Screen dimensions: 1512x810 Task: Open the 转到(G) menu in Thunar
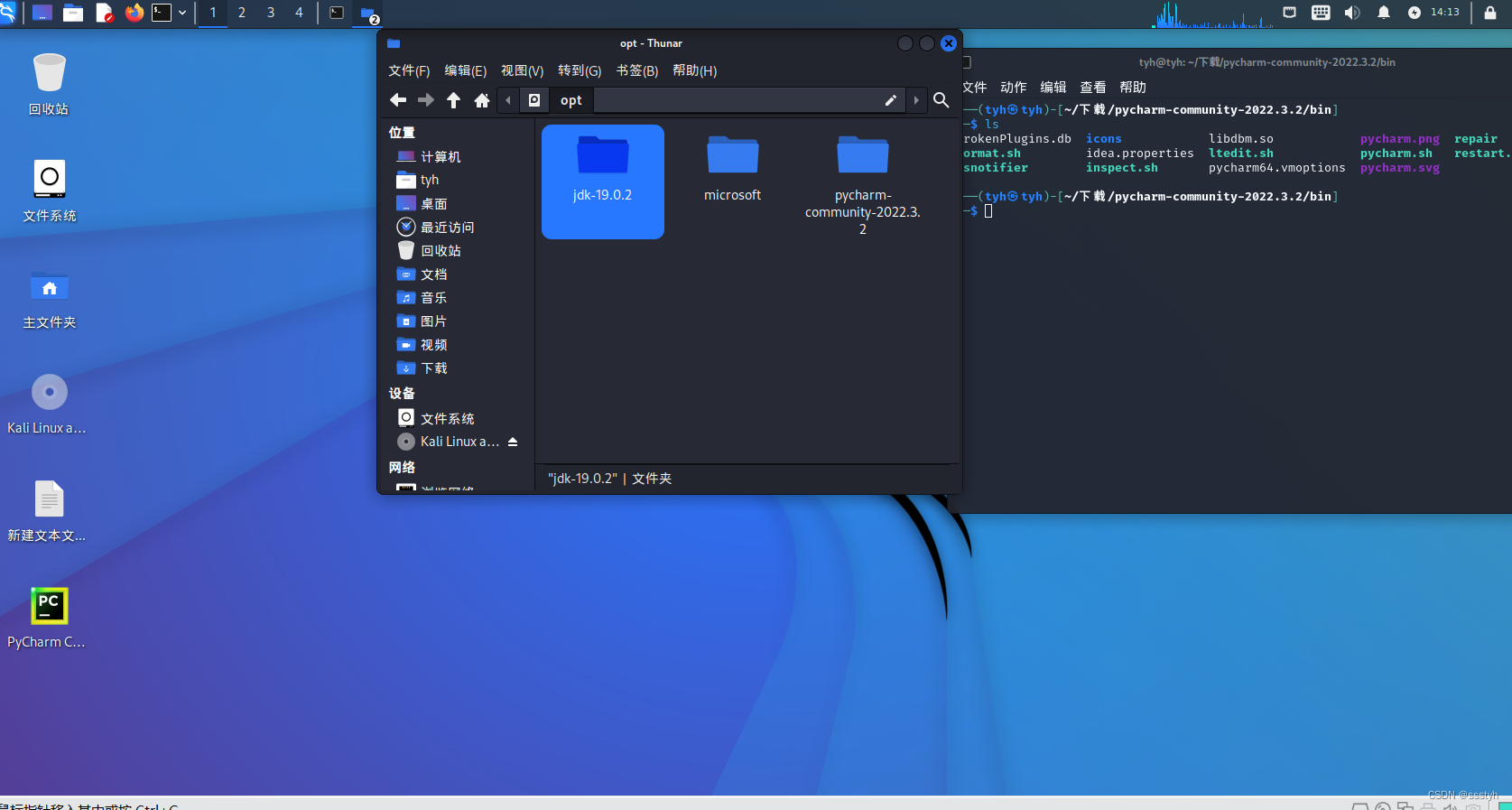tap(580, 70)
